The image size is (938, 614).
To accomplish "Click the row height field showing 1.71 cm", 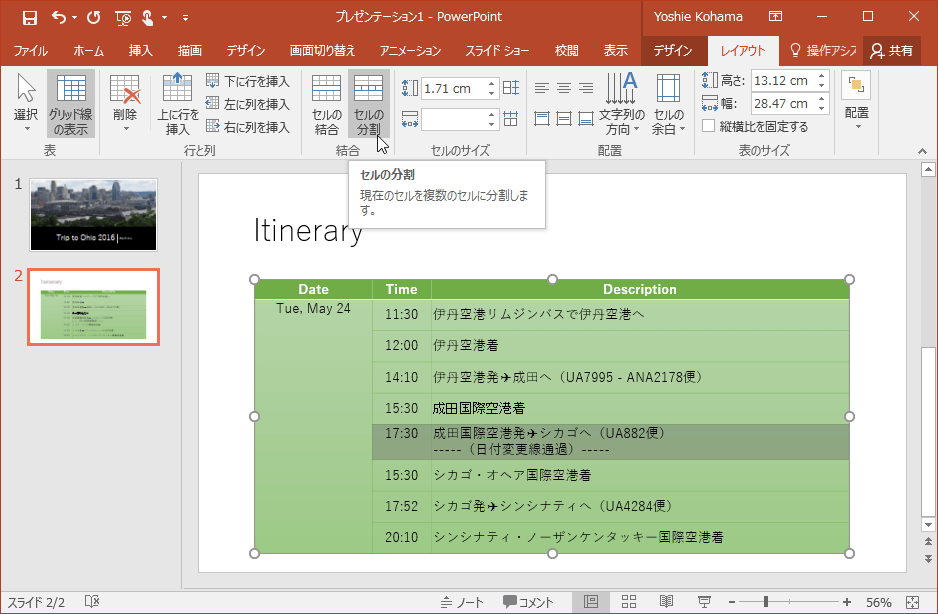I will coord(453,89).
